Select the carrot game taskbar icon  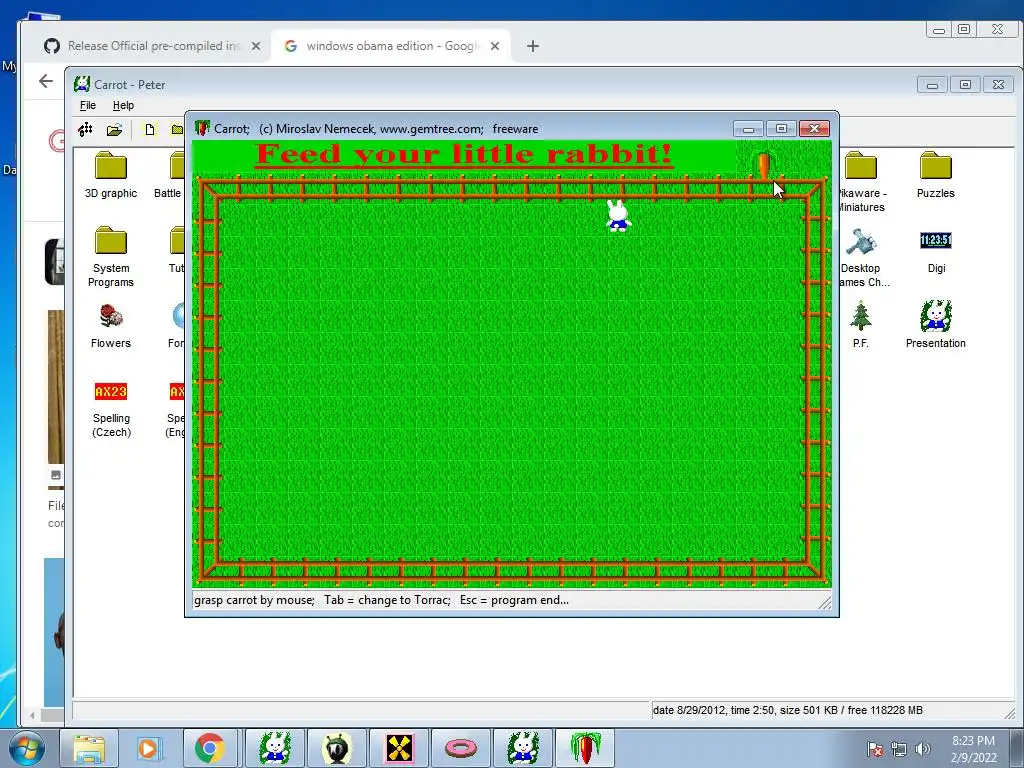[x=584, y=748]
